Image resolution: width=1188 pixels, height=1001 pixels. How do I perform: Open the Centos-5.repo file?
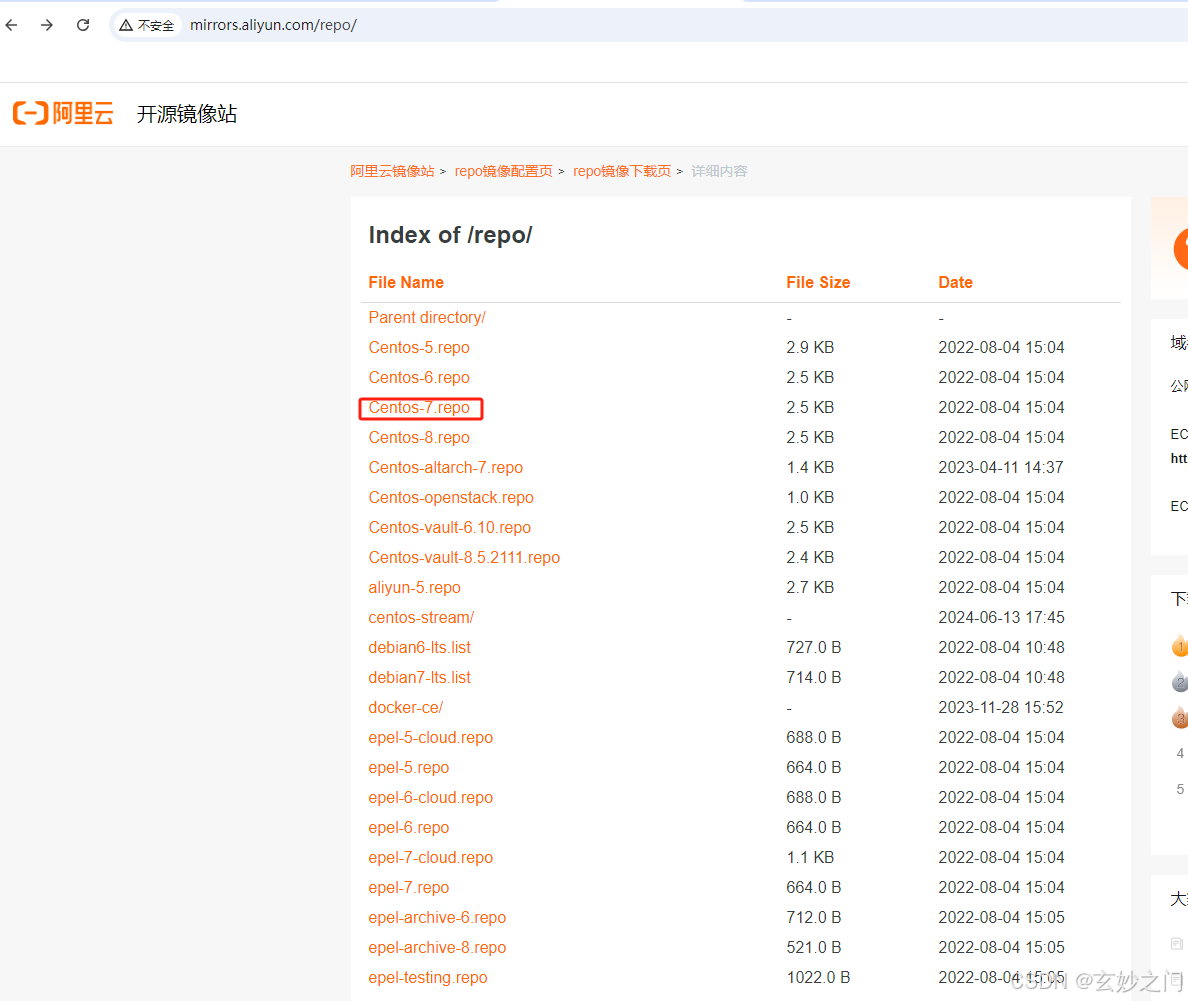coord(419,347)
